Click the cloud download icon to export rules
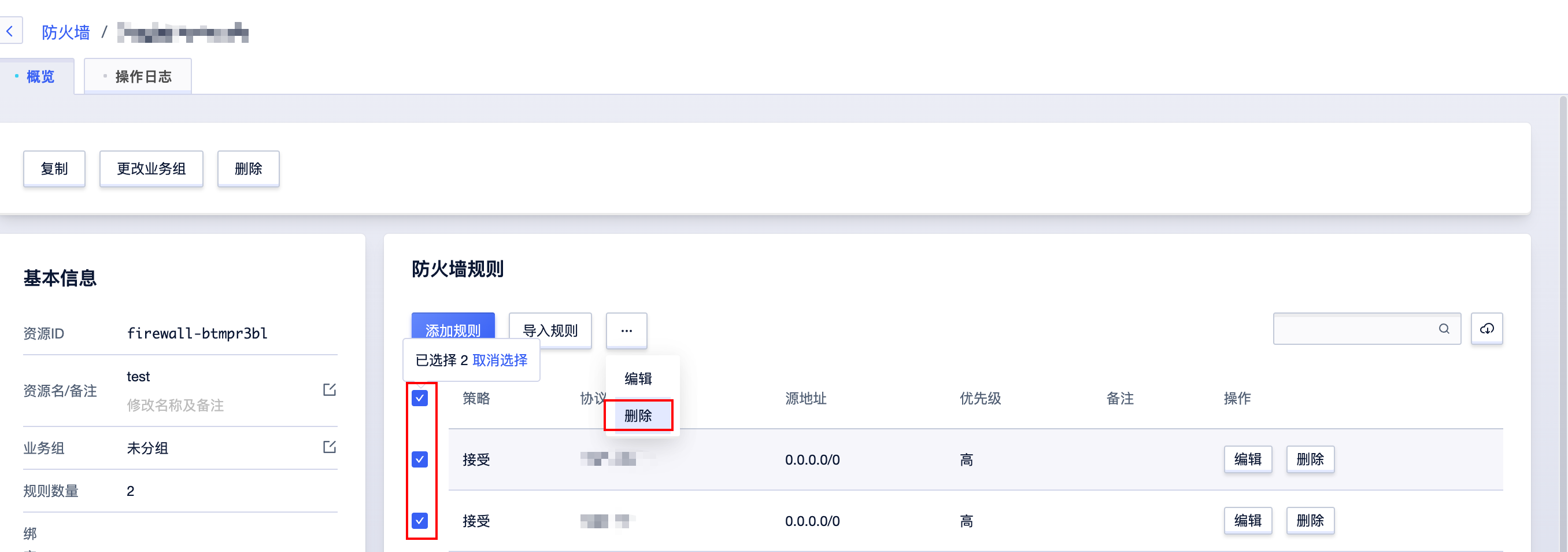 pyautogui.click(x=1487, y=329)
